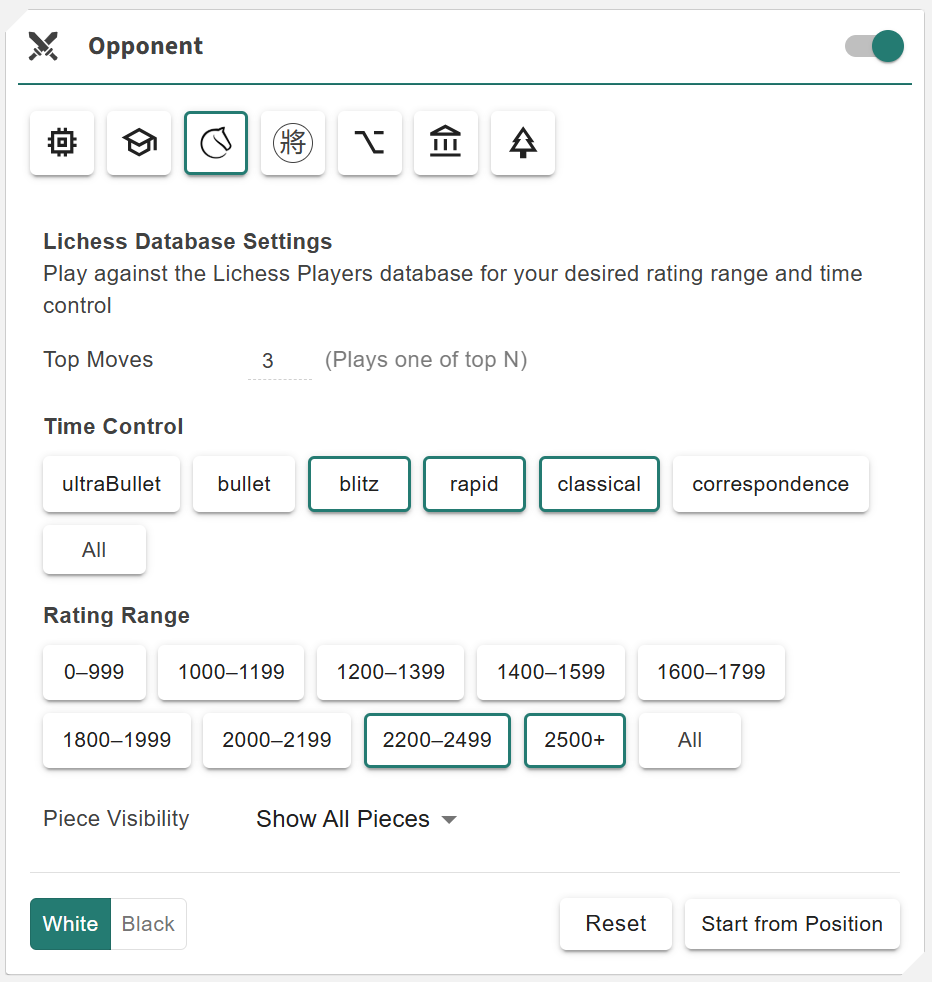932x982 pixels.
Task: Click the Chinese character opponent icon
Action: [293, 143]
